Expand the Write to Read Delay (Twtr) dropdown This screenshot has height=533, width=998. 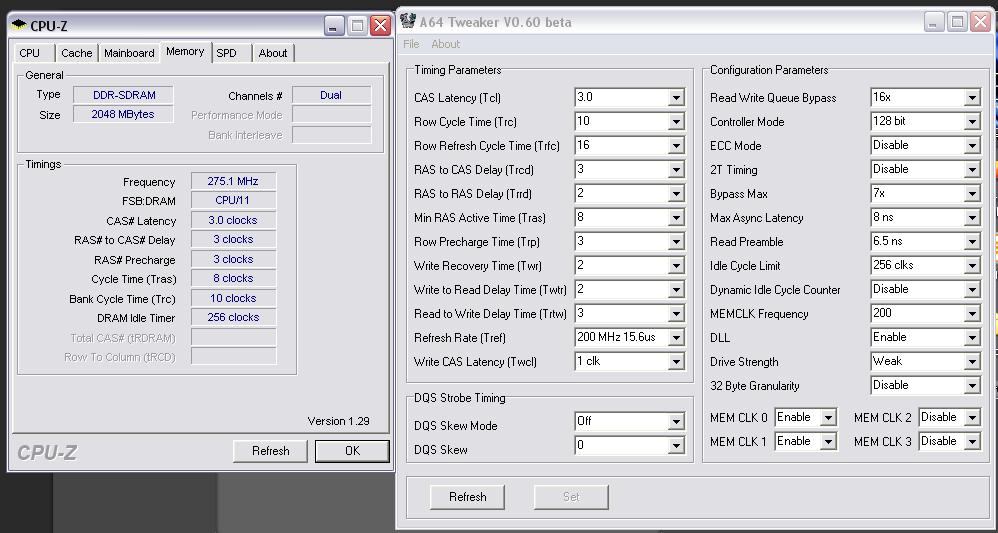tap(676, 290)
